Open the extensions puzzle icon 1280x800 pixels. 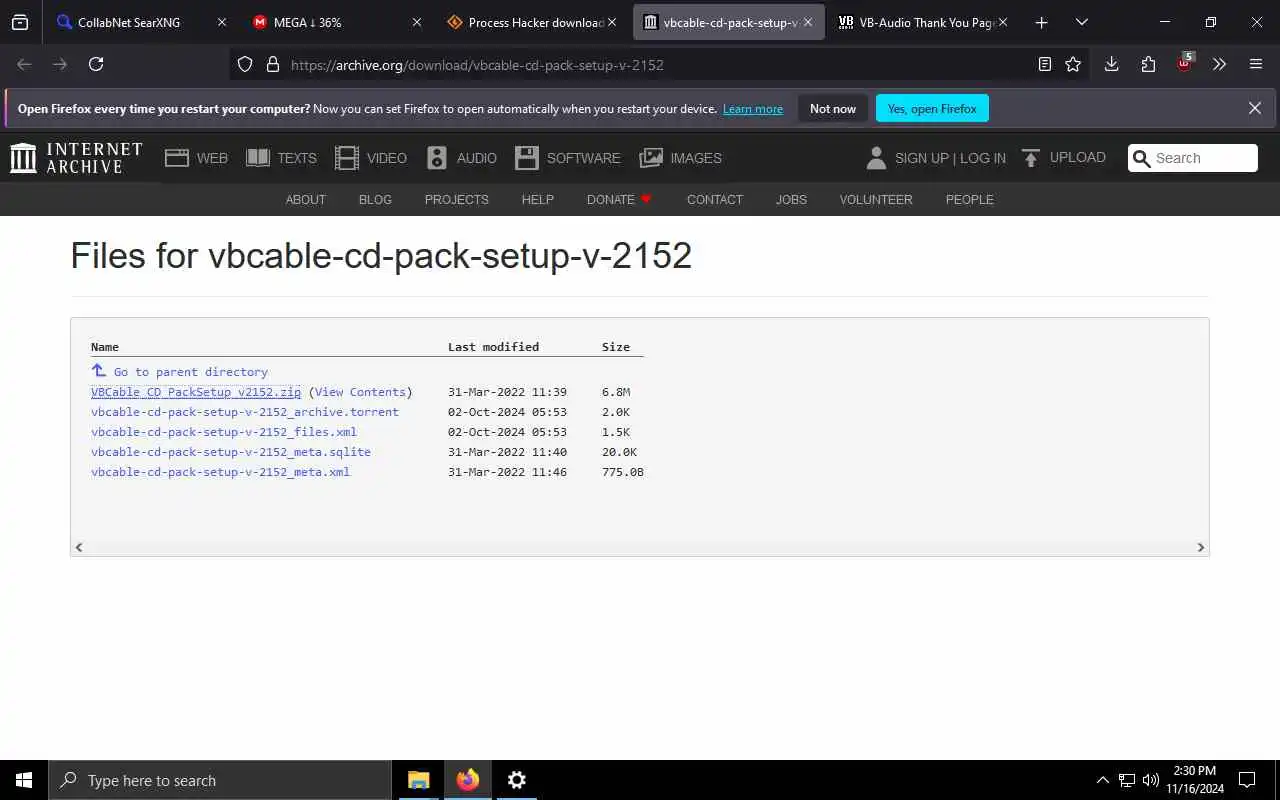[1148, 64]
